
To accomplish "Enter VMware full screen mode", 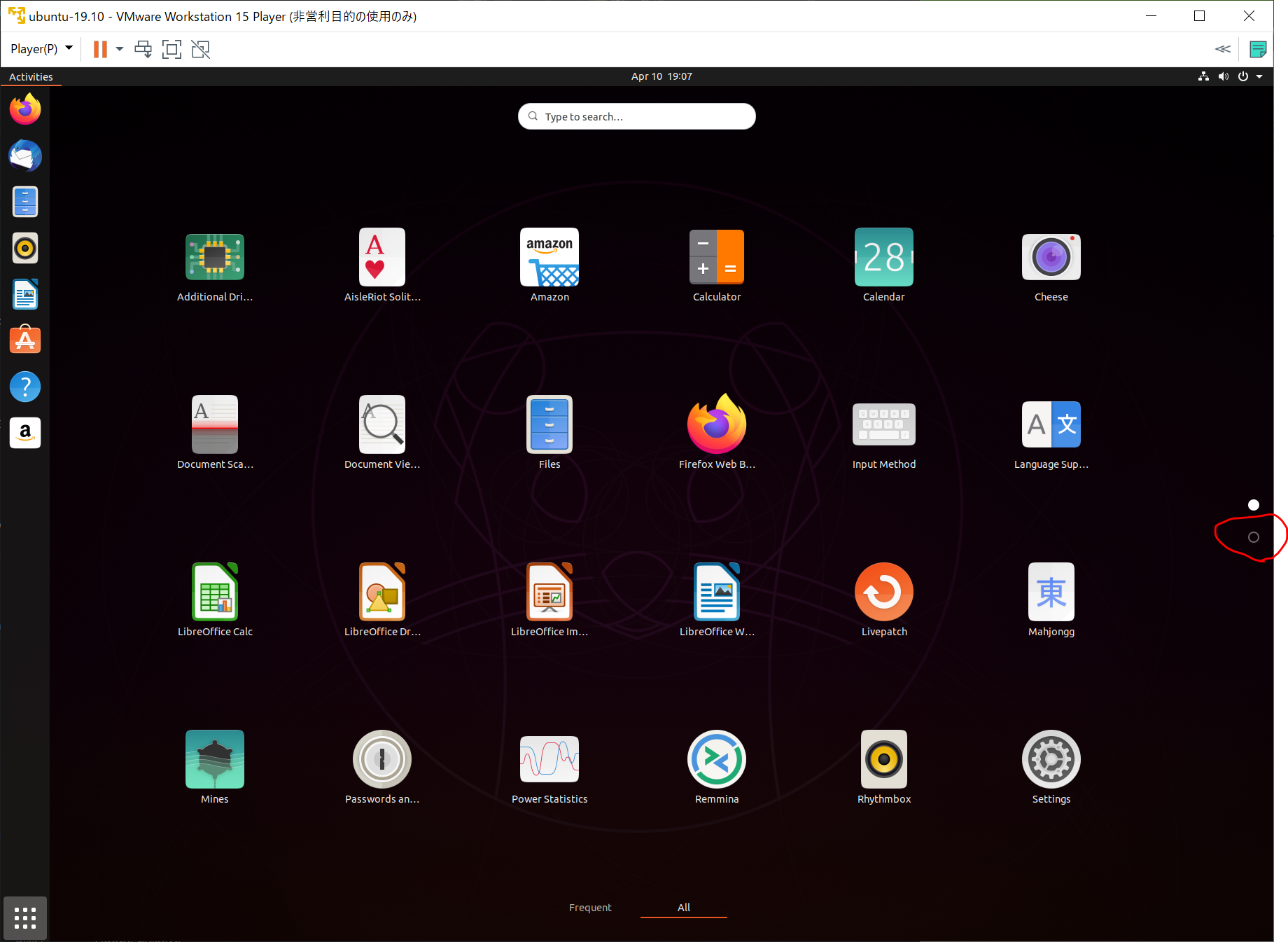I will 171,49.
